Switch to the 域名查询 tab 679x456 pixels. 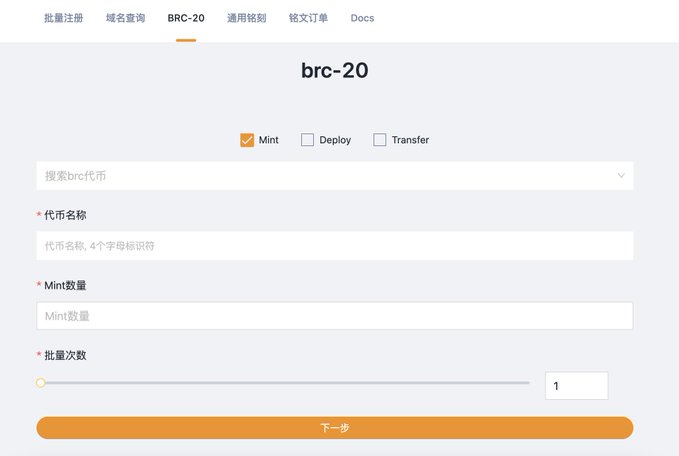coord(125,18)
